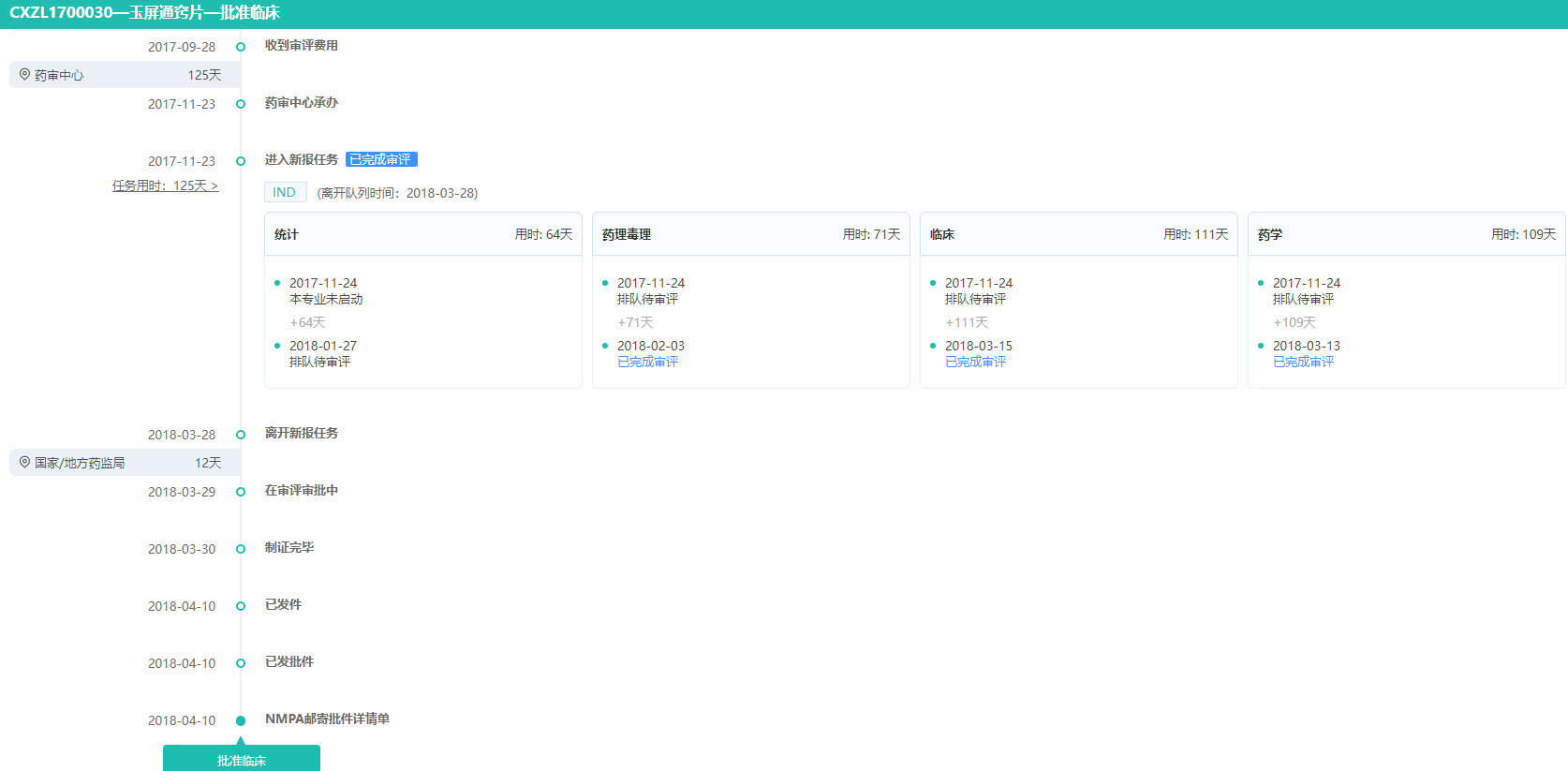Open 已完成审评 link in 药学 card
Viewport: 1568px width, 771px height.
click(x=1303, y=362)
